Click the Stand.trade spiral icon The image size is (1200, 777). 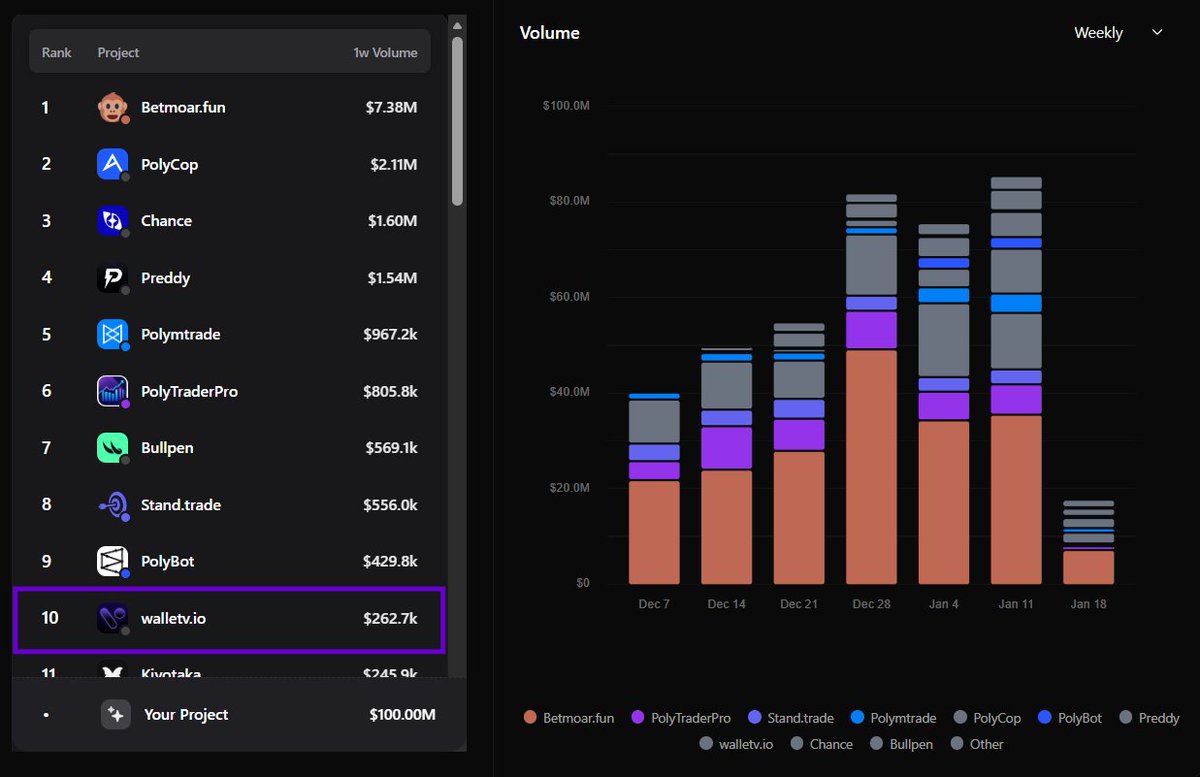click(x=111, y=505)
